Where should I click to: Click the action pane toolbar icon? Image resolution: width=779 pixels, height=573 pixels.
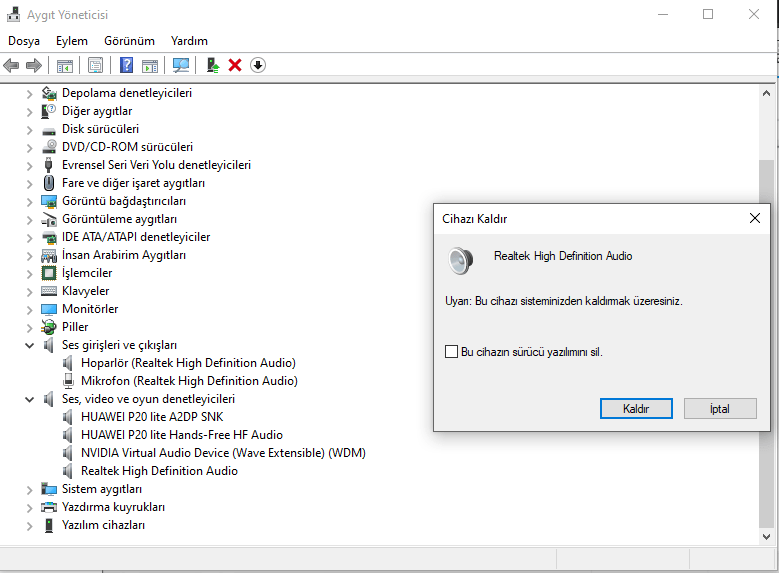[x=150, y=65]
